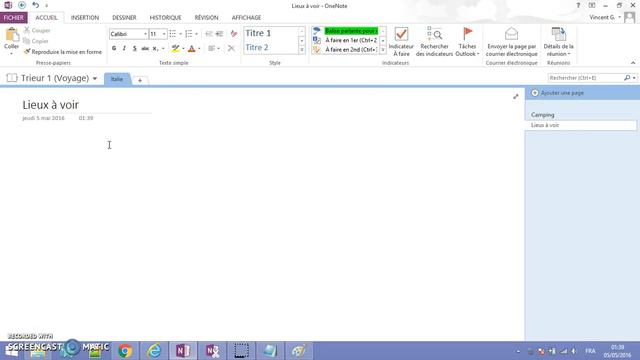Toggle bold formatting (G)
The height and width of the screenshot is (360, 640).
pyautogui.click(x=114, y=48)
